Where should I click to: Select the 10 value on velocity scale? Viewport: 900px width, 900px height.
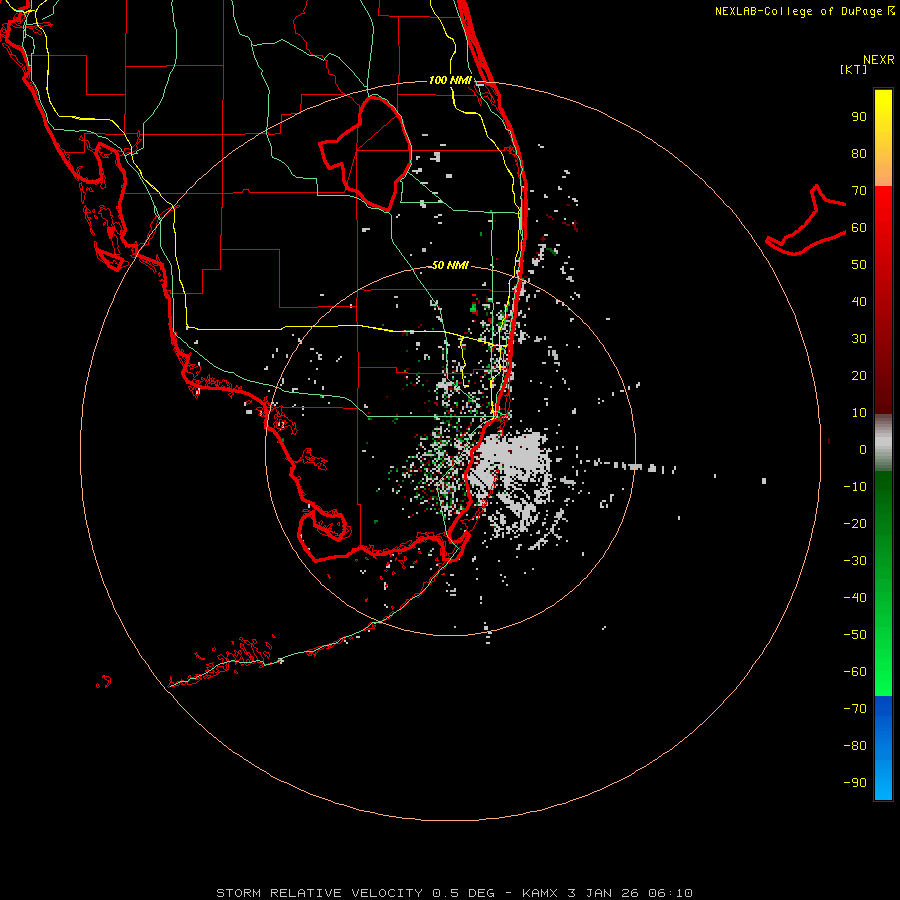[859, 413]
